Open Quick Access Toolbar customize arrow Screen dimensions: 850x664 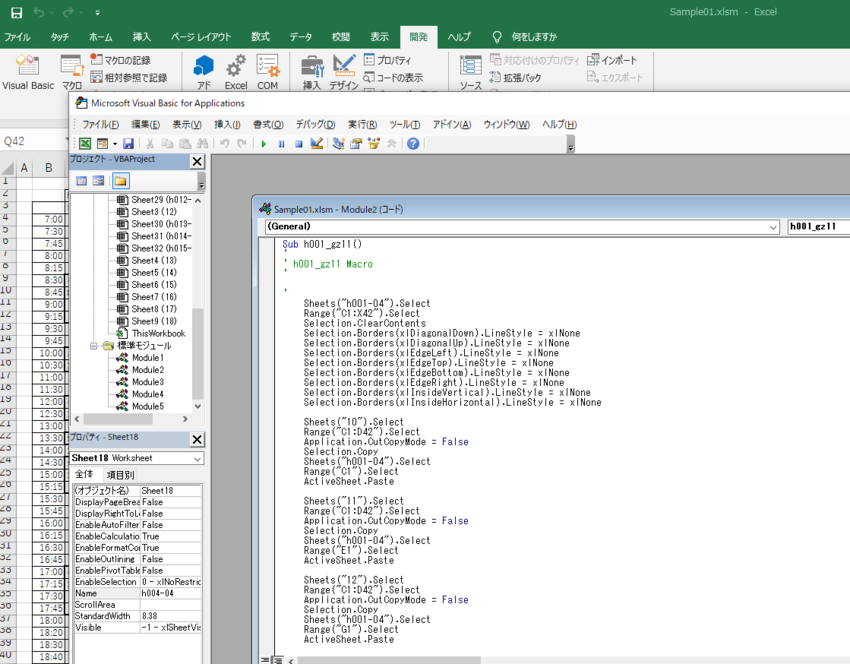coord(98,12)
